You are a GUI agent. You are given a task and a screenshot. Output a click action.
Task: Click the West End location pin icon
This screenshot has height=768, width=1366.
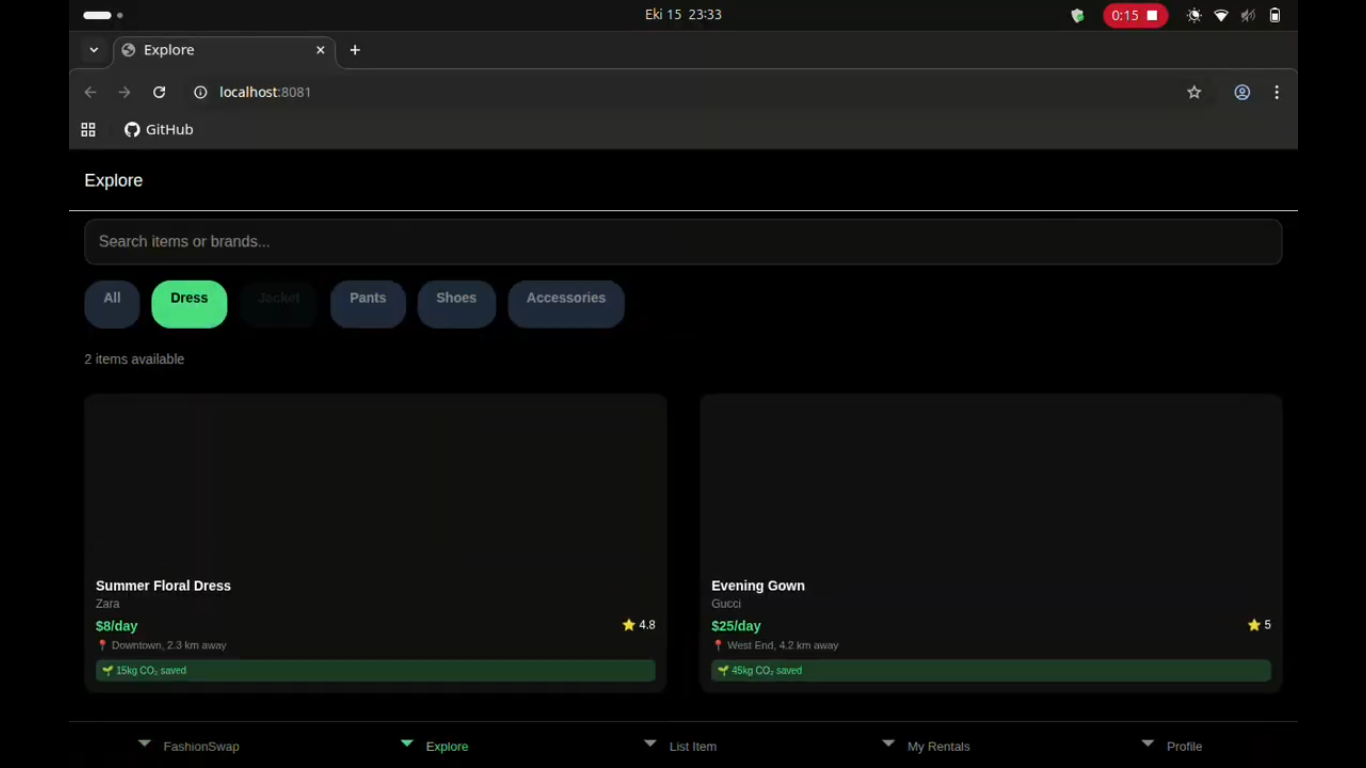tap(718, 645)
